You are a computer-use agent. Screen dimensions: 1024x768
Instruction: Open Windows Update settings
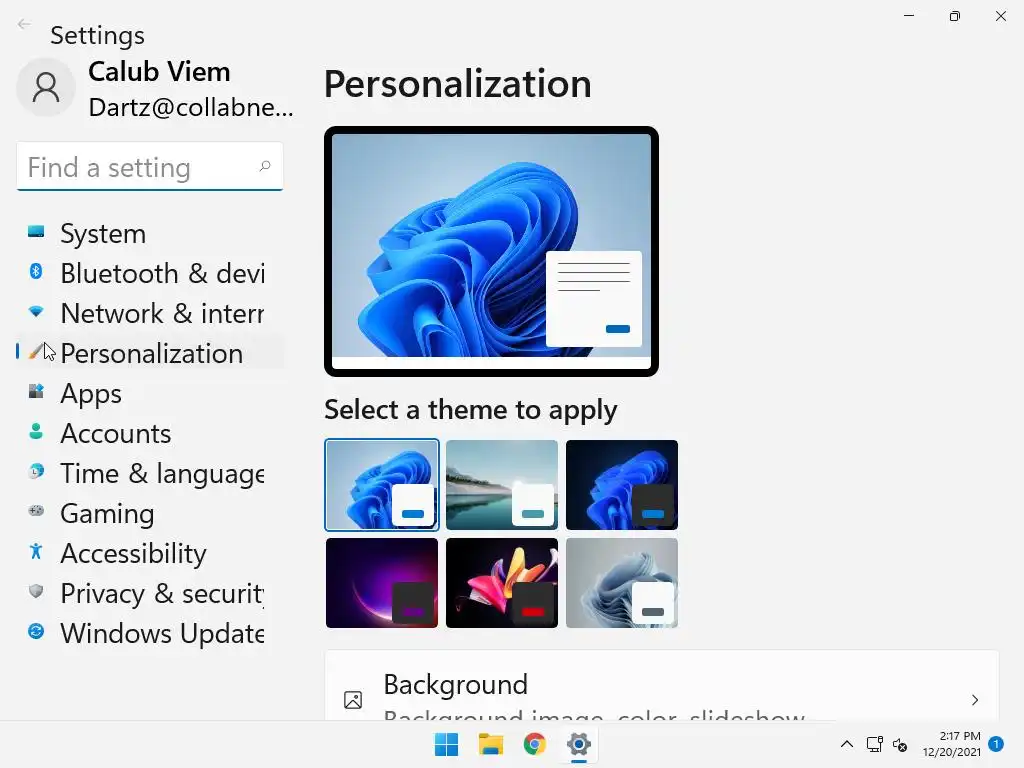point(150,633)
